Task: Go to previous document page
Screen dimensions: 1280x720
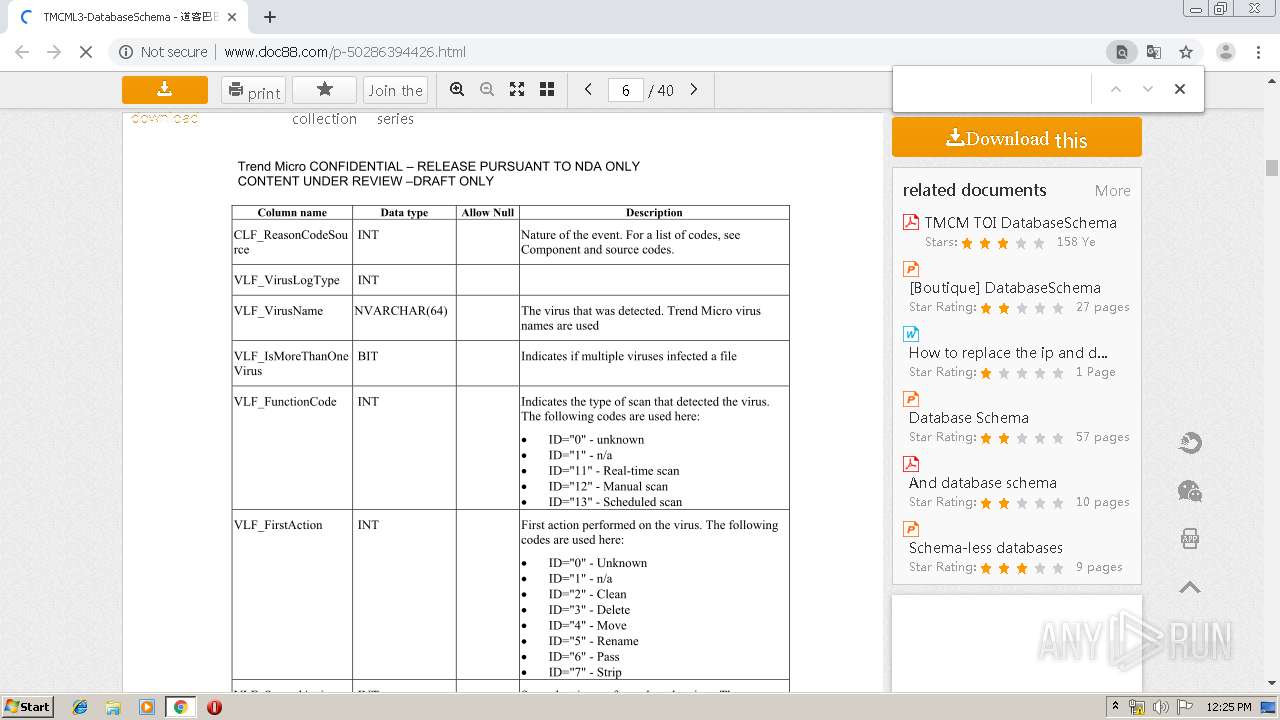Action: pos(588,90)
